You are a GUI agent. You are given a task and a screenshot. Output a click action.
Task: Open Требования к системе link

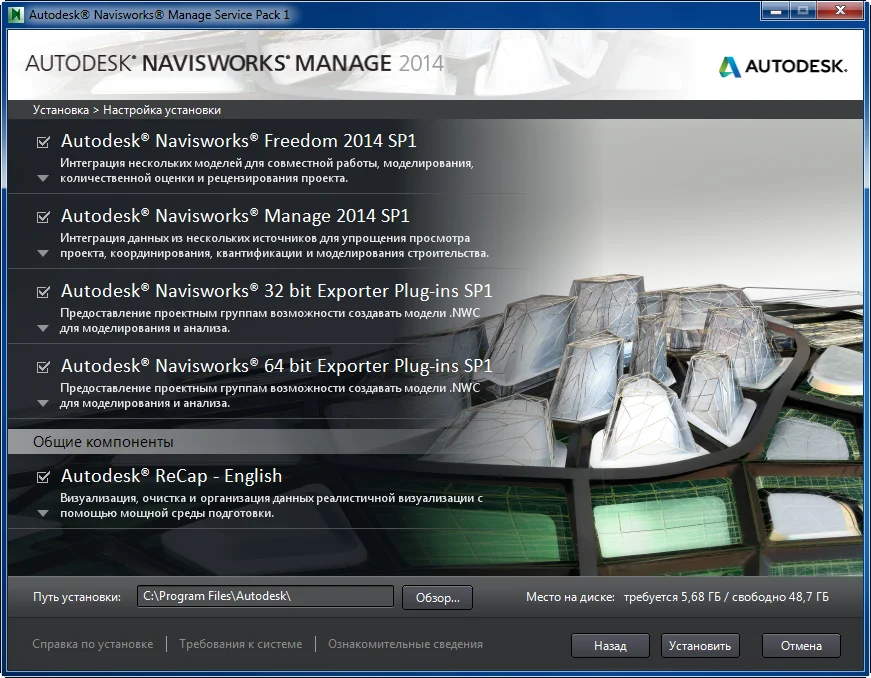(240, 645)
